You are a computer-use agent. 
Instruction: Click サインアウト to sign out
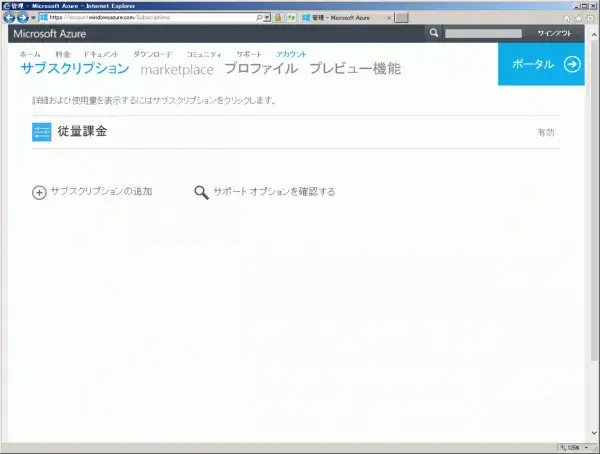pos(554,33)
